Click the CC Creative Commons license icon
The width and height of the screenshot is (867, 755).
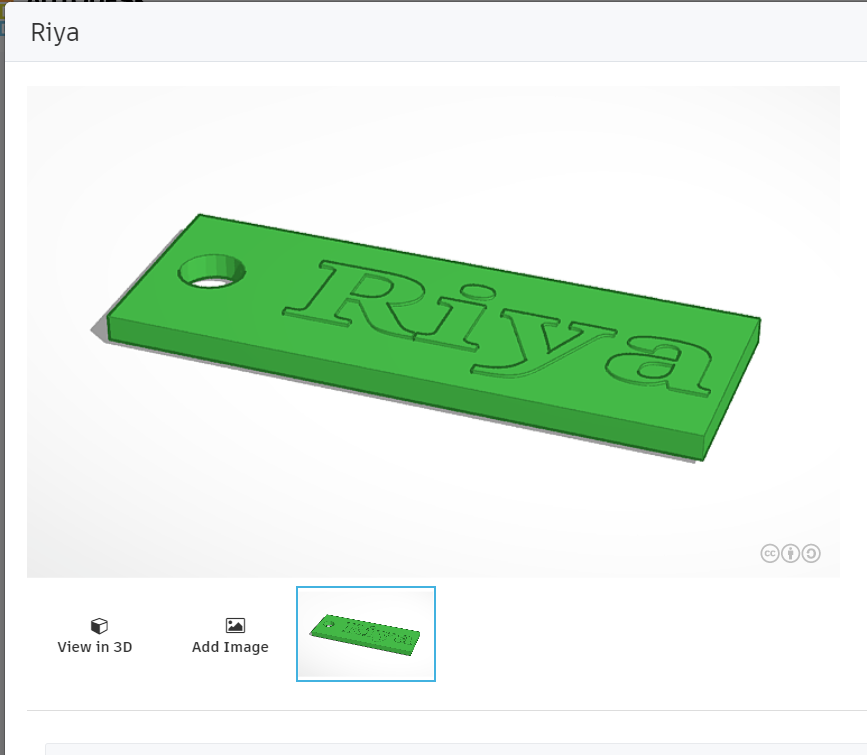tap(768, 553)
